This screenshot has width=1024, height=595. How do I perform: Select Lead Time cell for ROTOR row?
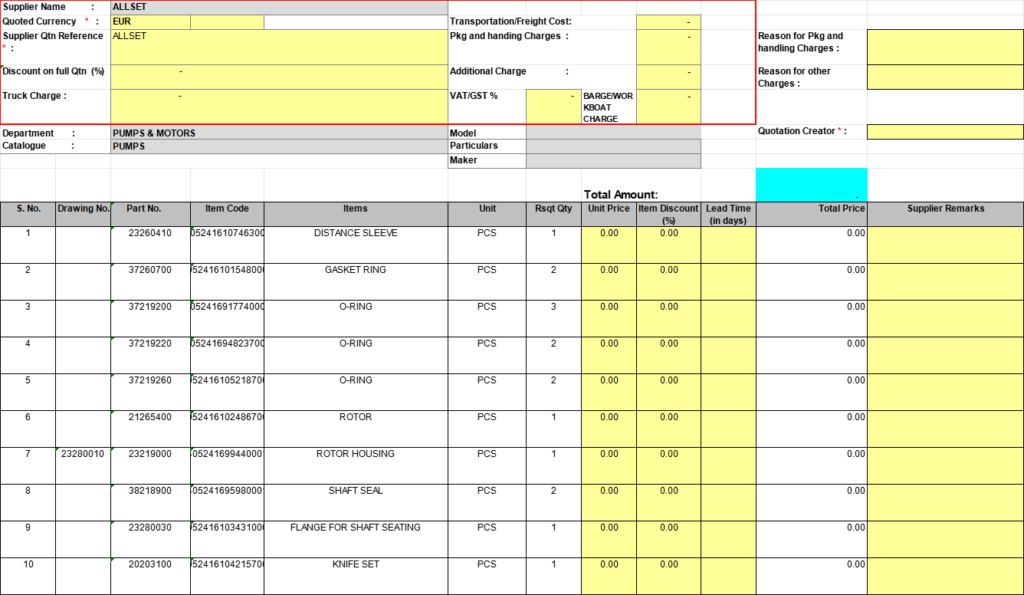[x=728, y=428]
